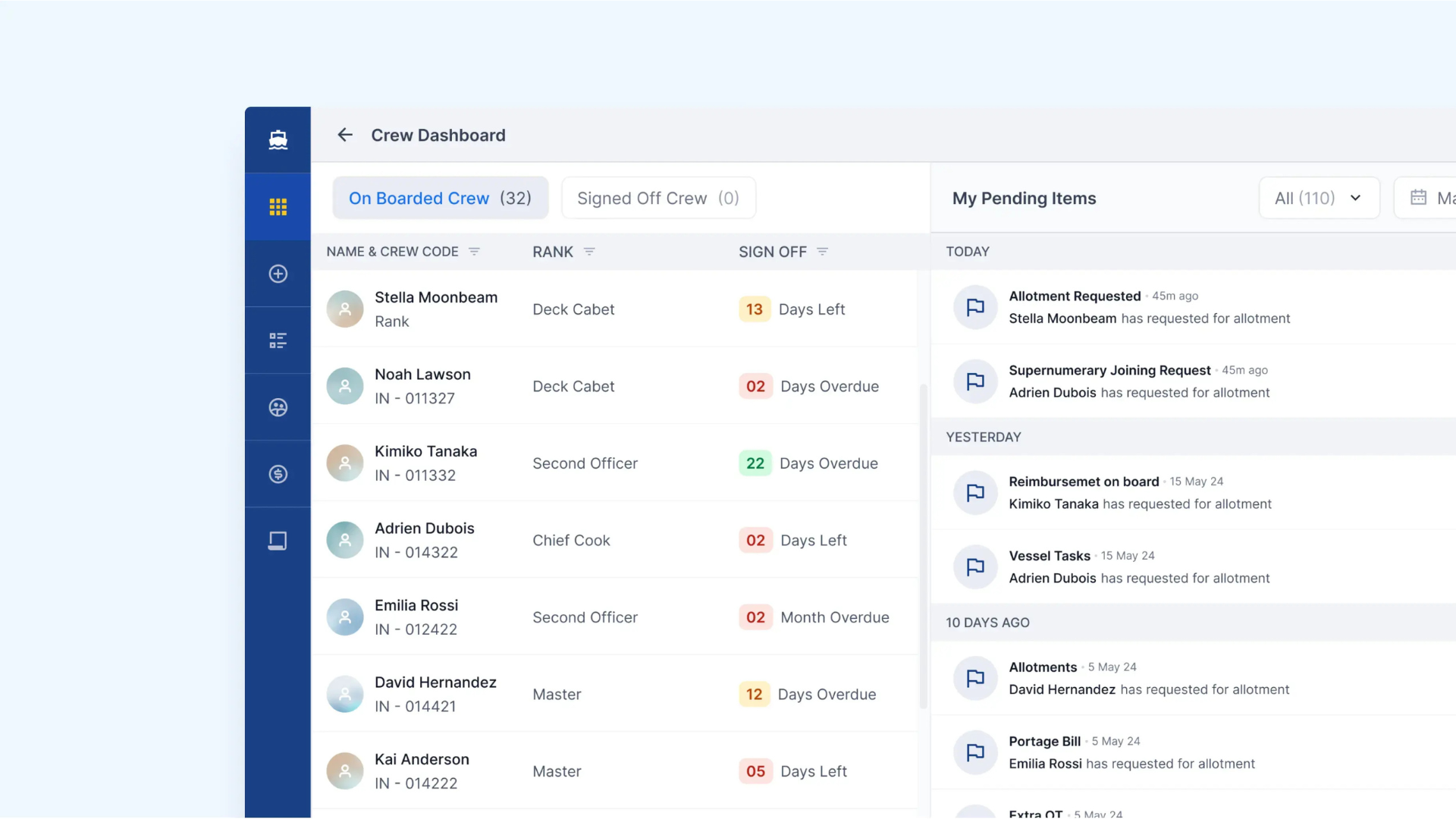The image size is (1456, 819).
Task: Open the Portage Bill pending item
Action: click(x=1044, y=742)
